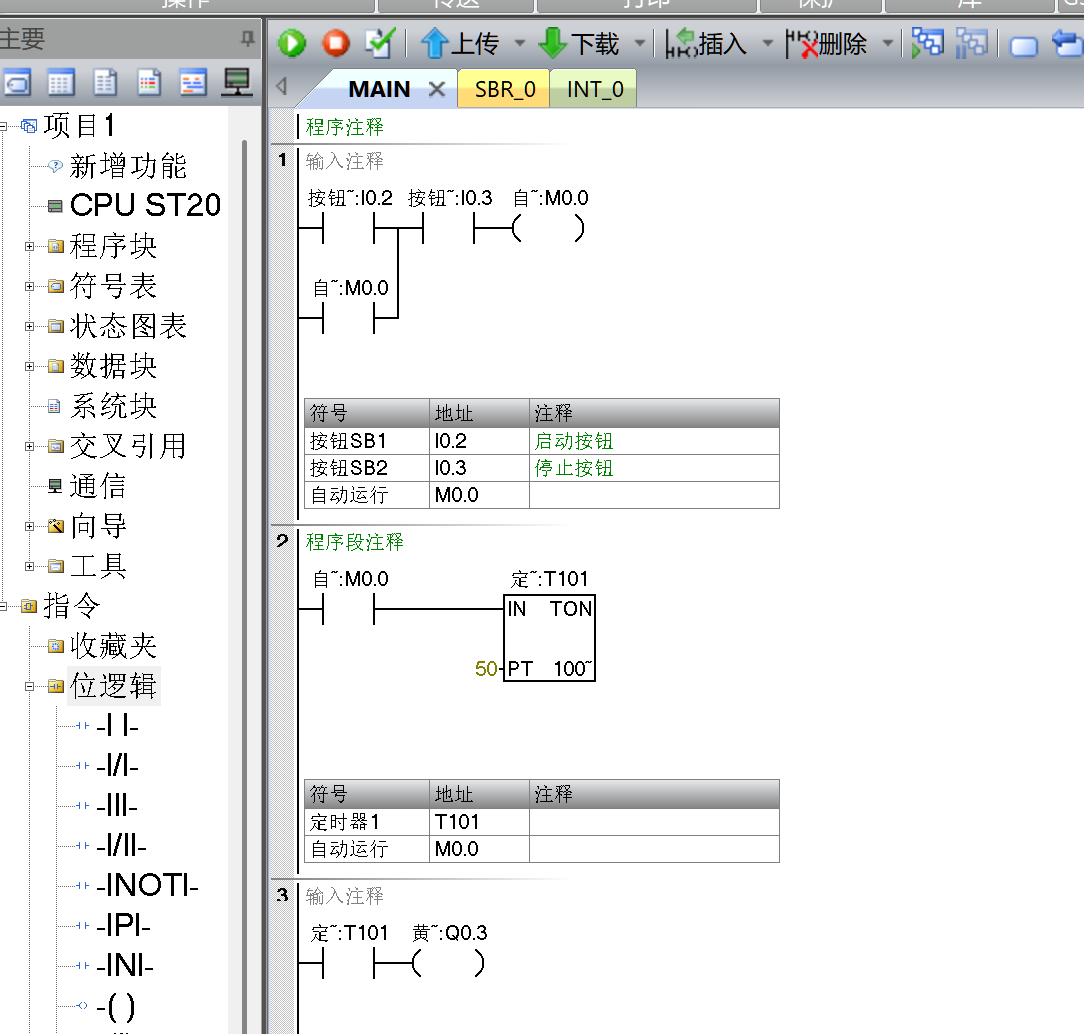The image size is (1084, 1034).
Task: Switch to the SBR_0 tab
Action: [505, 89]
